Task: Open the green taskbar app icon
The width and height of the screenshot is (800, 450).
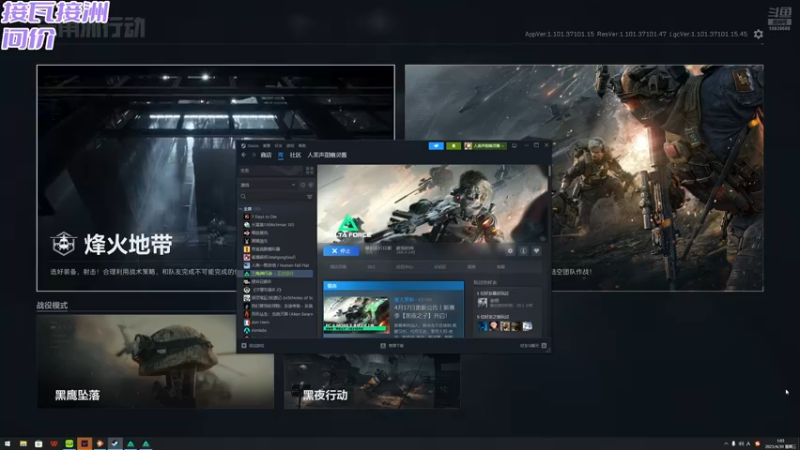Action: pyautogui.click(x=69, y=444)
